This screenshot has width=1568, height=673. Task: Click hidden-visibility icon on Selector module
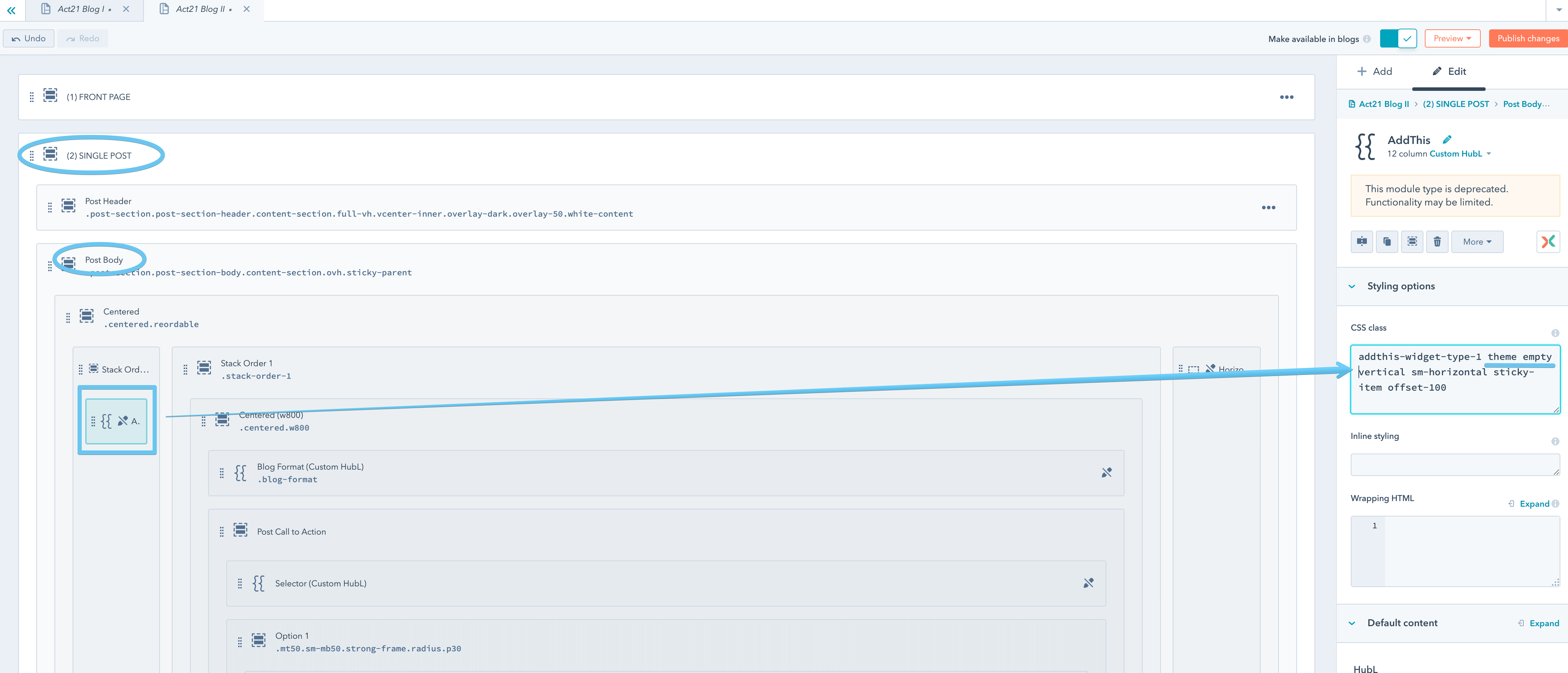click(x=1088, y=584)
